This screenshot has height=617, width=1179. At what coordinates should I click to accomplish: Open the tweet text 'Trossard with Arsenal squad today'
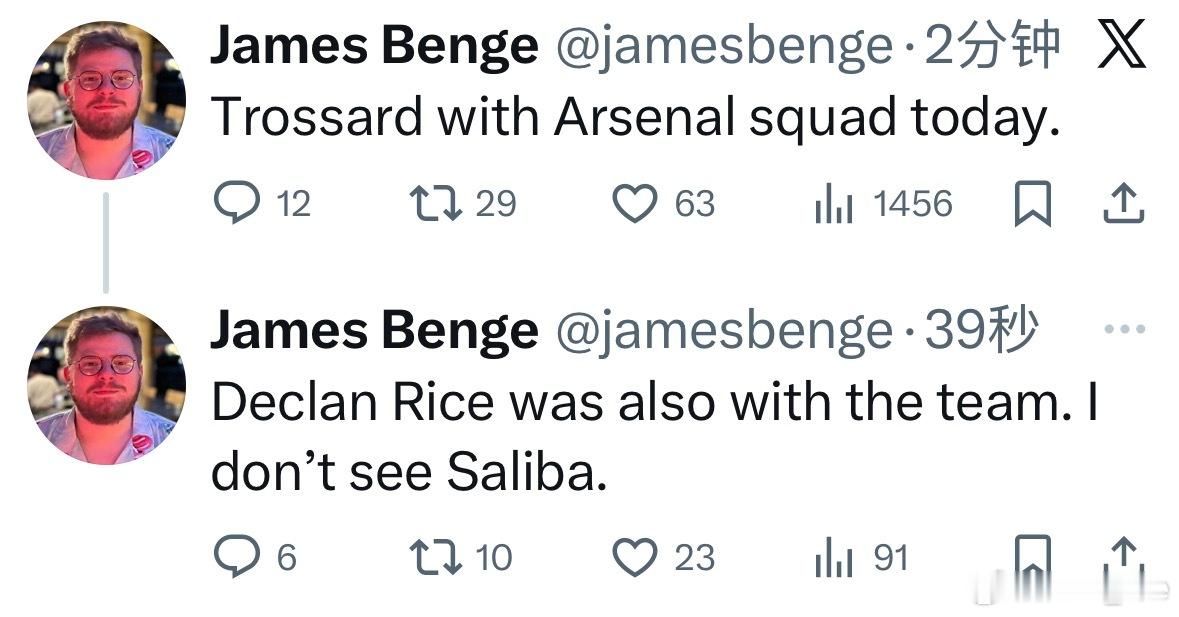pos(634,119)
